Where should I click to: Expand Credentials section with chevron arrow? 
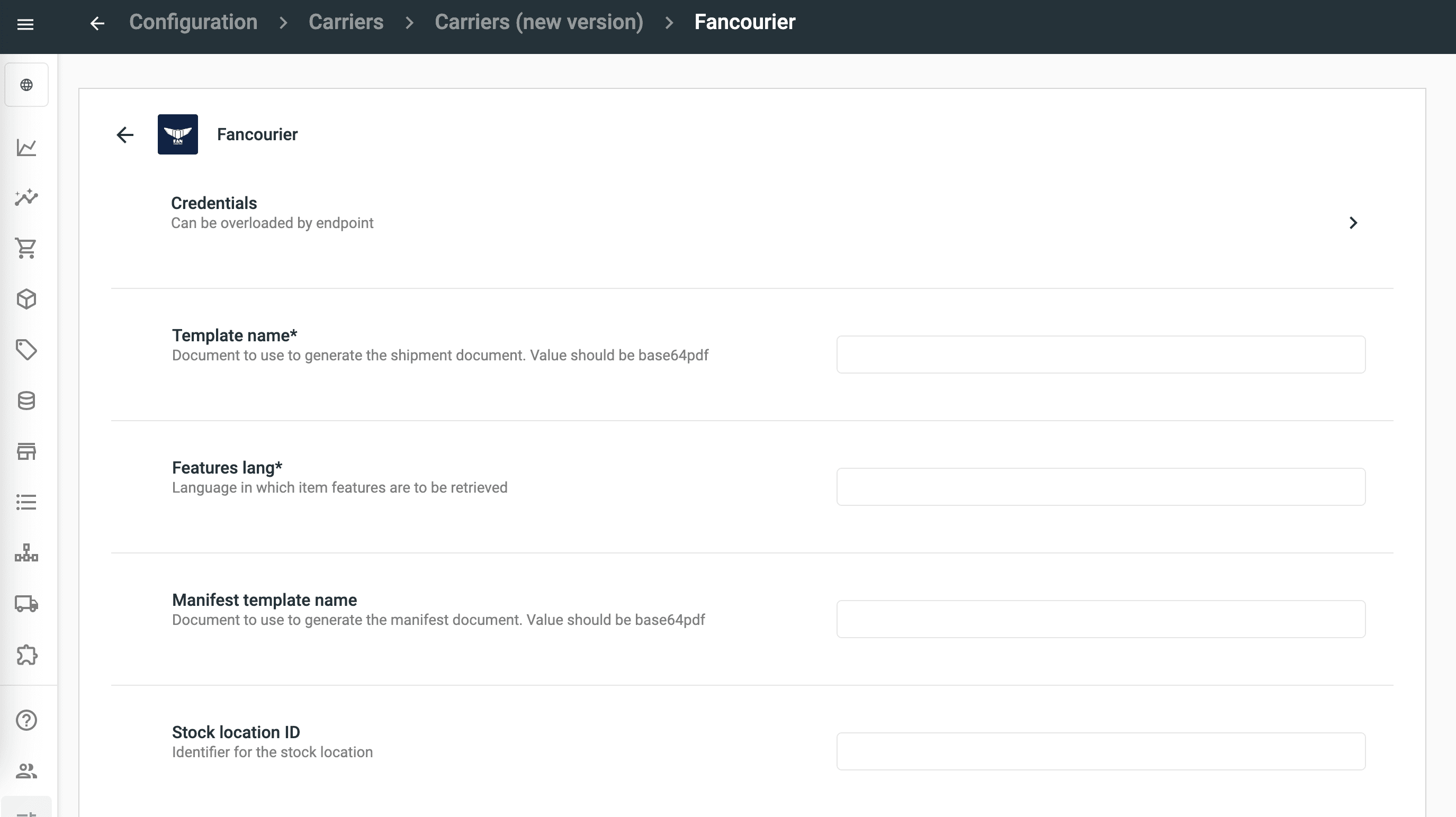coord(1353,223)
